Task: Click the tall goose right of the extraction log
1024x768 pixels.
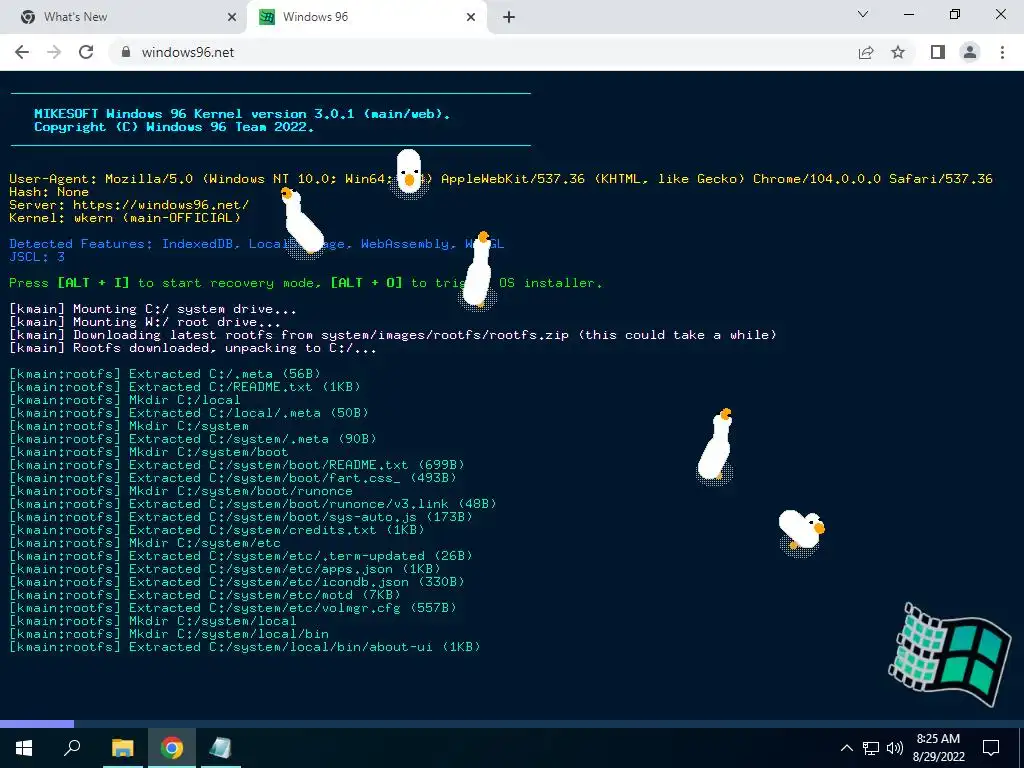Action: [714, 447]
